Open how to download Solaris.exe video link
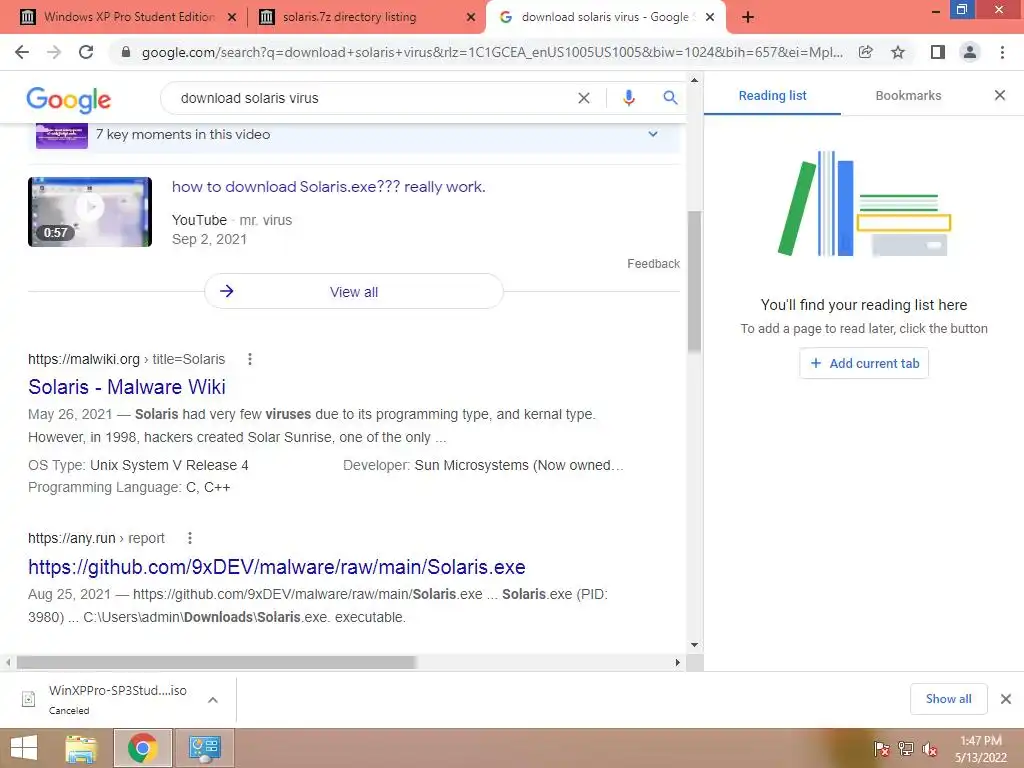 pyautogui.click(x=328, y=187)
